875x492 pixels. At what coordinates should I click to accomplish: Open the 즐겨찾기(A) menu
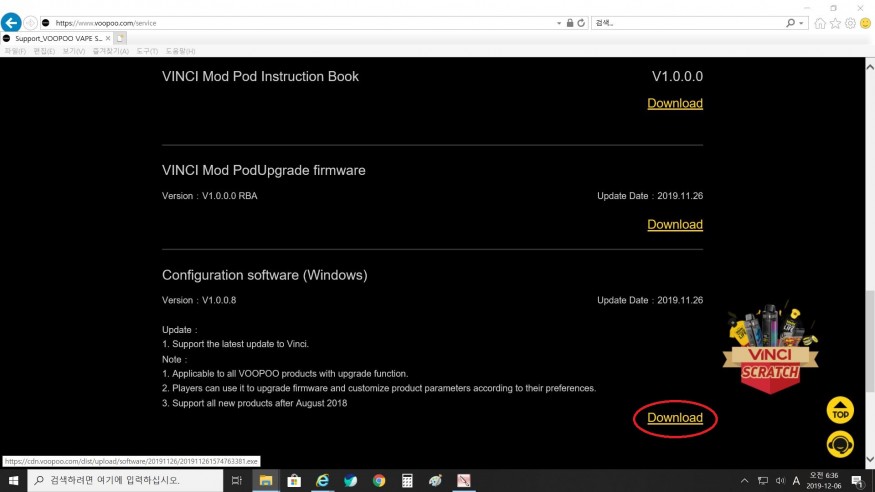pyautogui.click(x=110, y=51)
